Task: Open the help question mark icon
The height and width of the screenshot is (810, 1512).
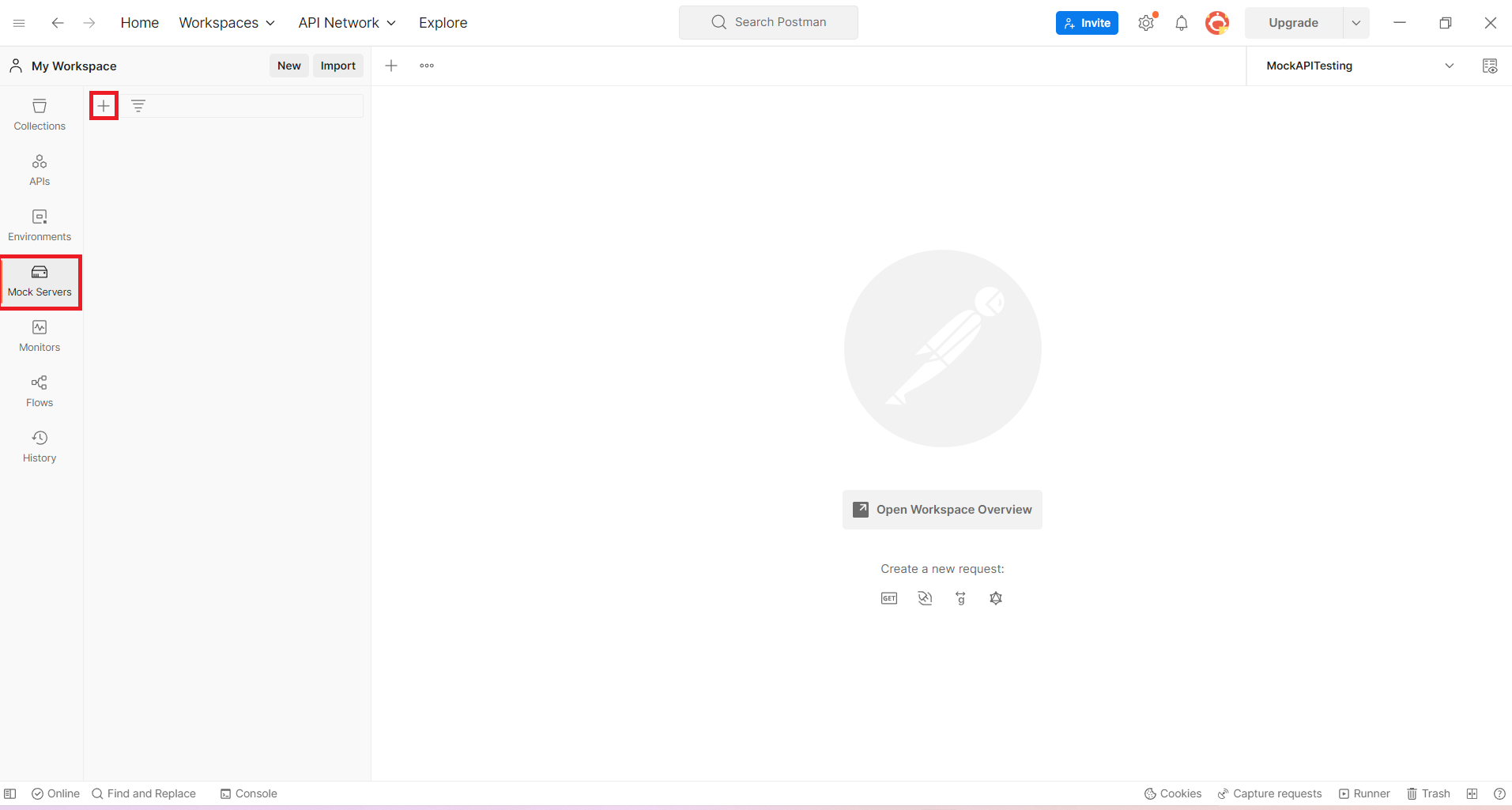Action: 1499,793
